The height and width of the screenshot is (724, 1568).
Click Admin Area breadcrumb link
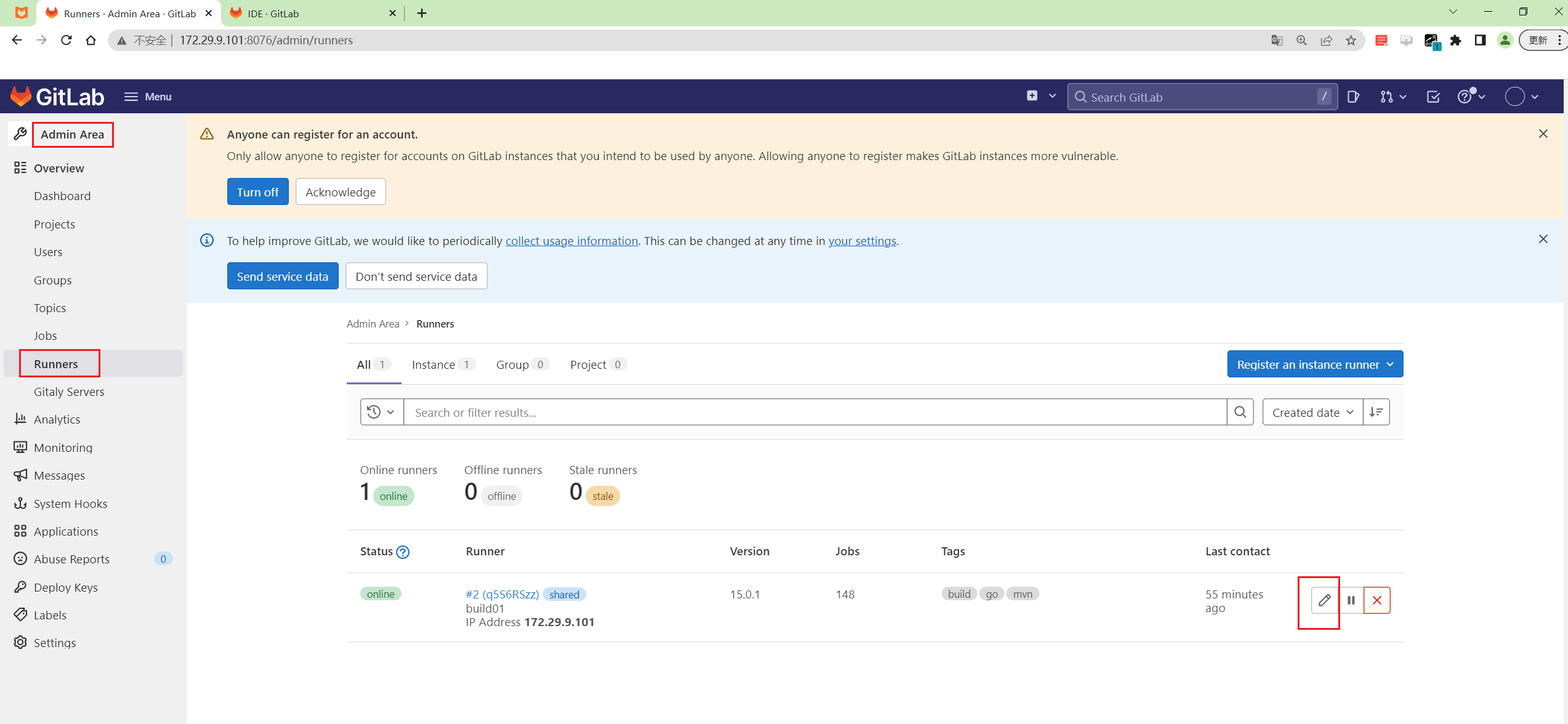coord(373,324)
